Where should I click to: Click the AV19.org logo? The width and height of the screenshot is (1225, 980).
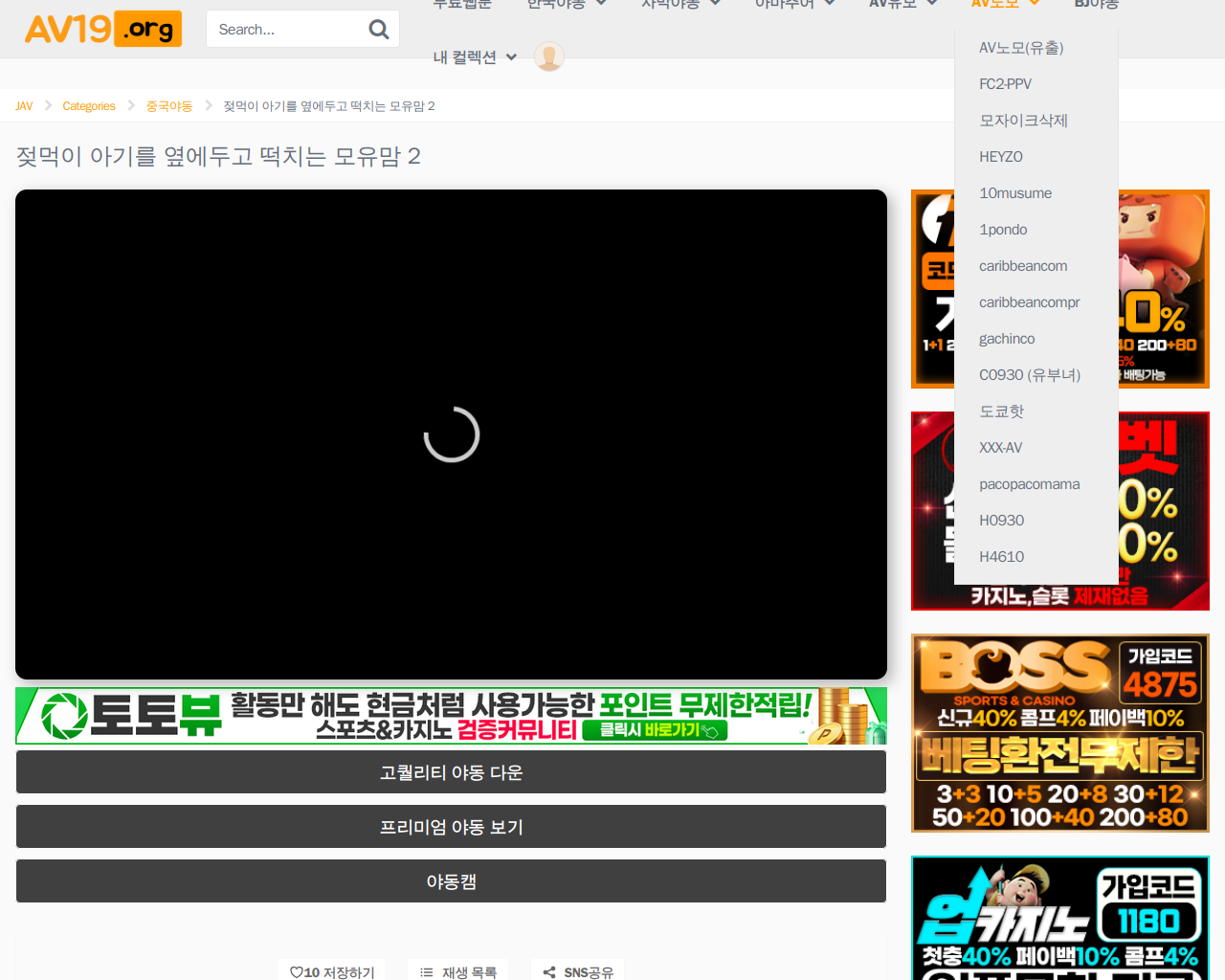pos(102,30)
